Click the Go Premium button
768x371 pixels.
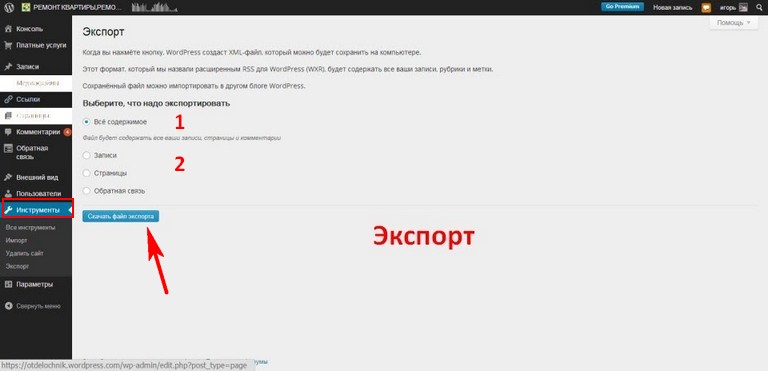622,7
